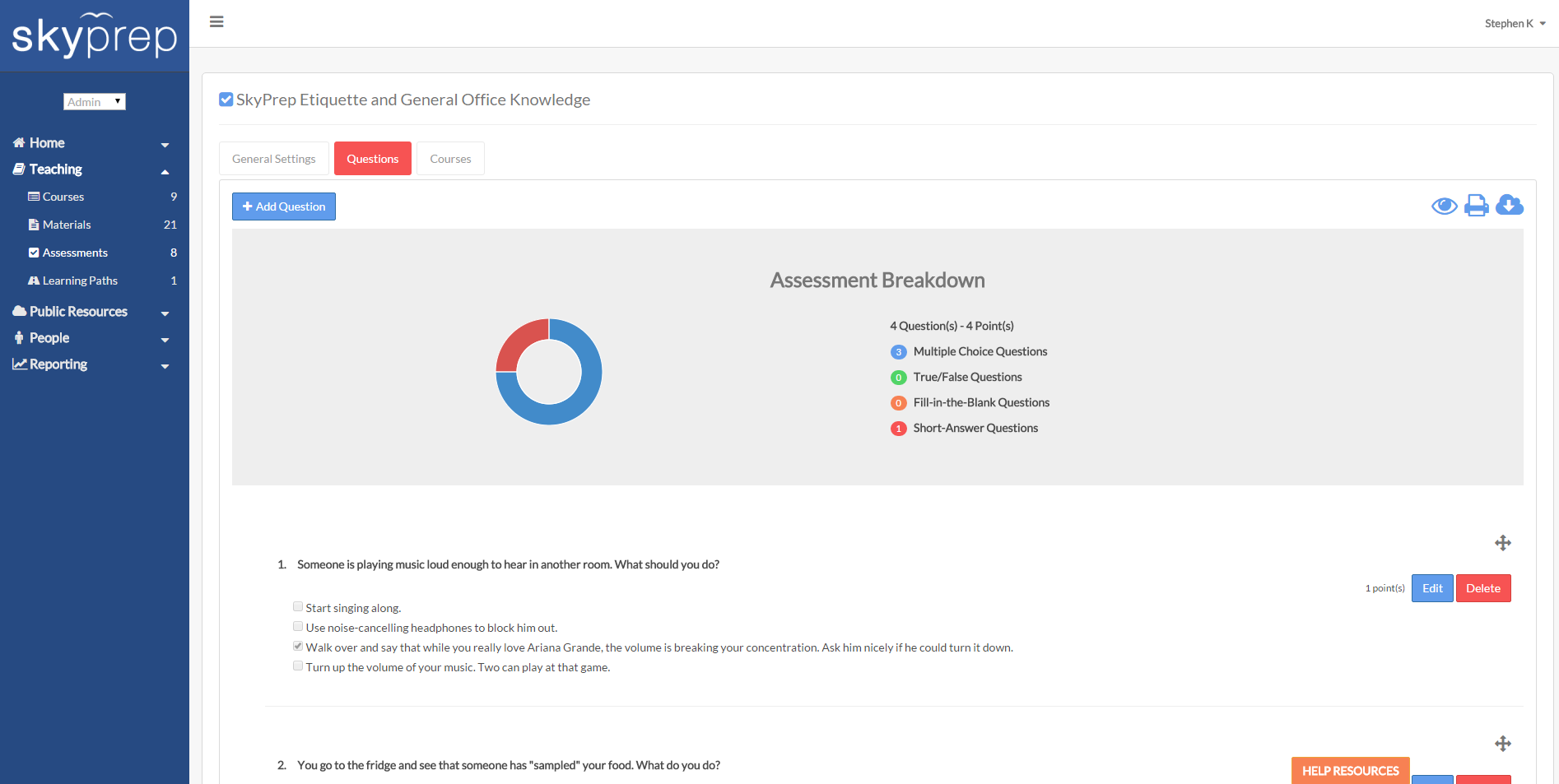Open the hamburger menu icon
This screenshot has width=1559, height=784.
(x=216, y=22)
